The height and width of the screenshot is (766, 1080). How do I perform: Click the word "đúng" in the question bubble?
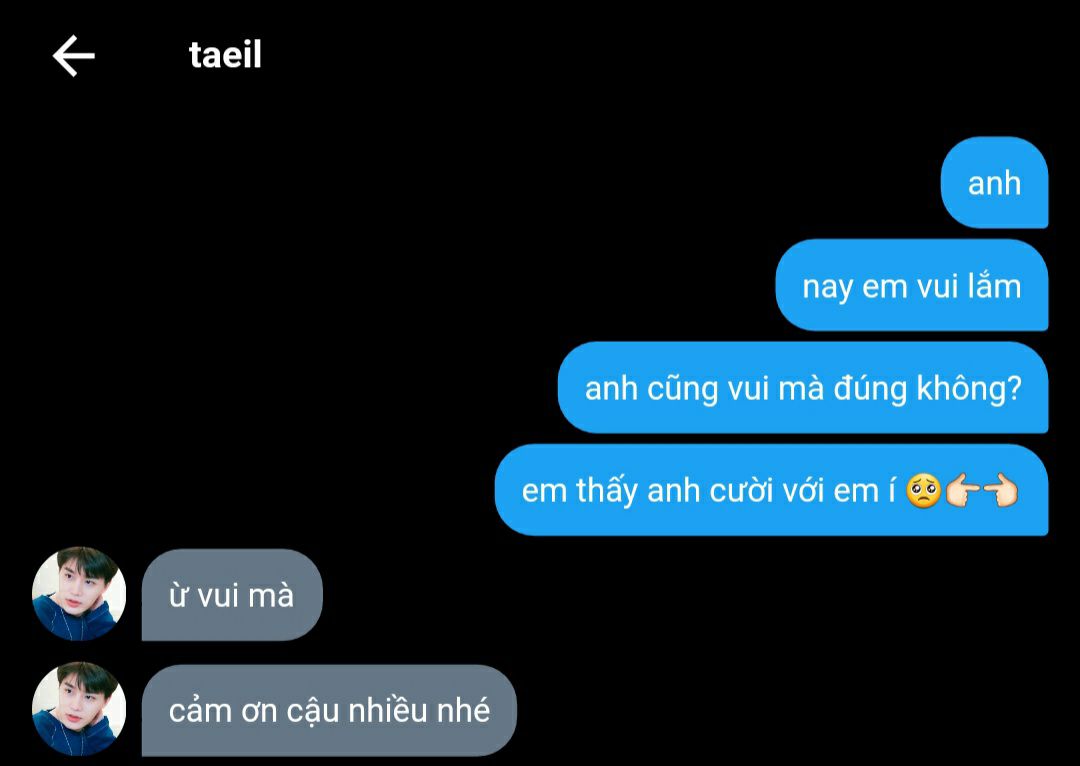(870, 389)
